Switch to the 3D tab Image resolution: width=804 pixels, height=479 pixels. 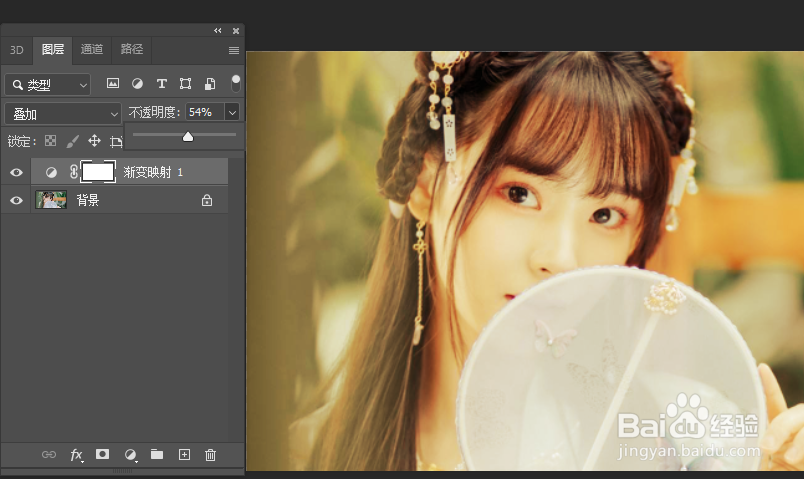(x=17, y=50)
